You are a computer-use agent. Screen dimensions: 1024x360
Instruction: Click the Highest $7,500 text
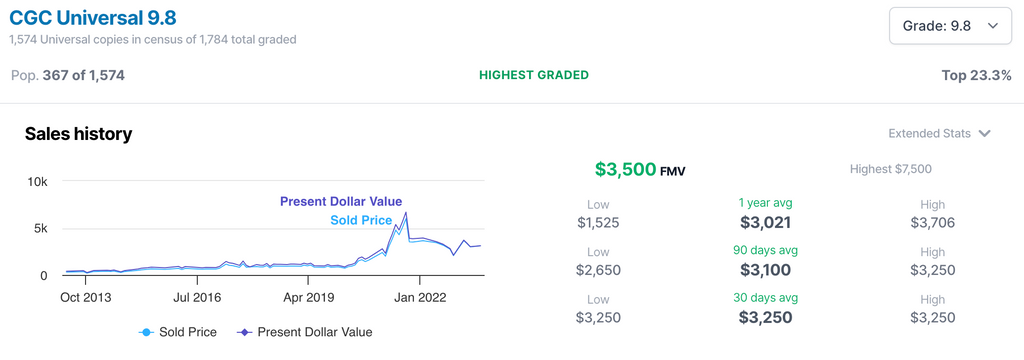point(891,169)
